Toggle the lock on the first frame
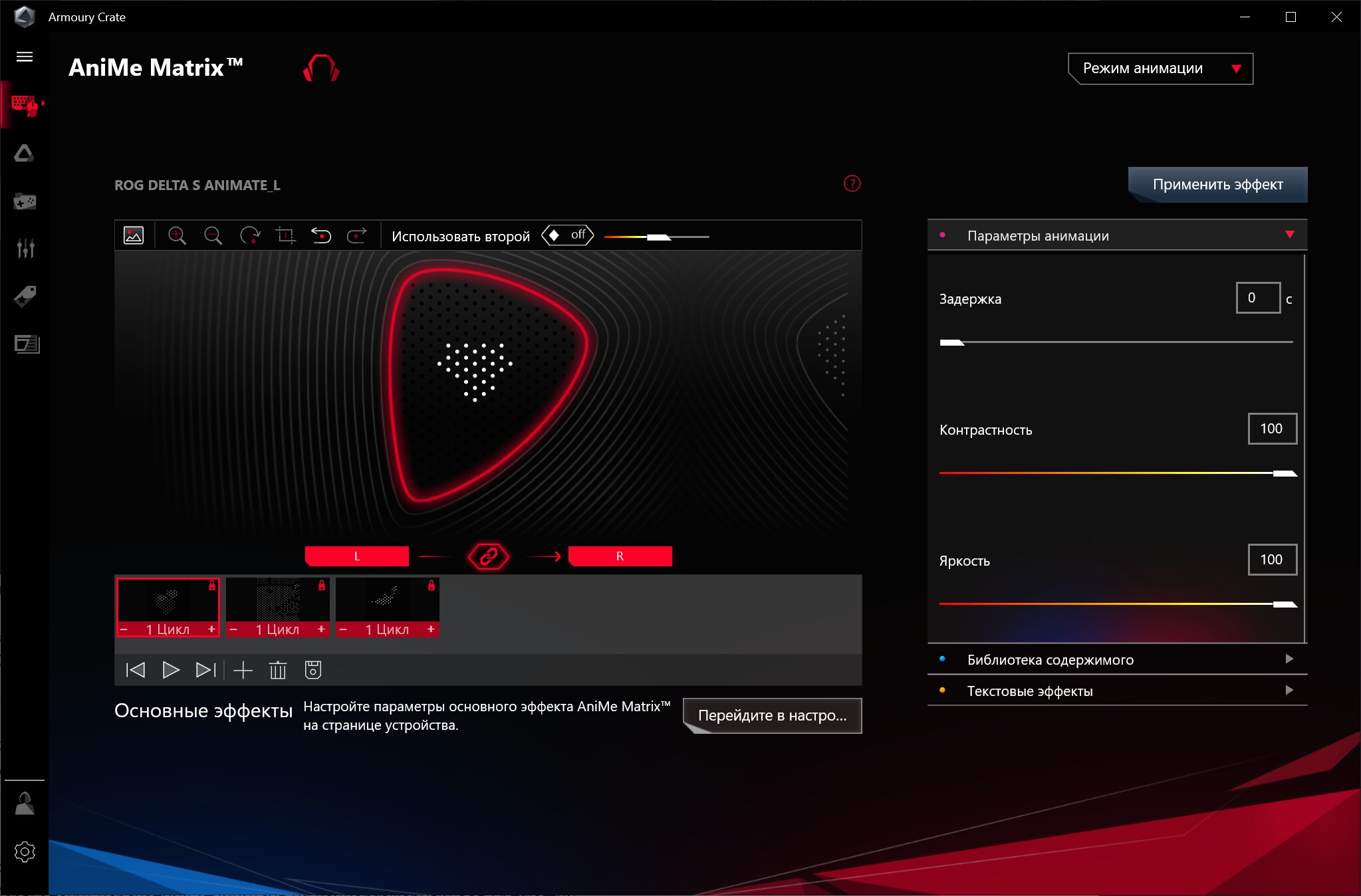 point(212,586)
